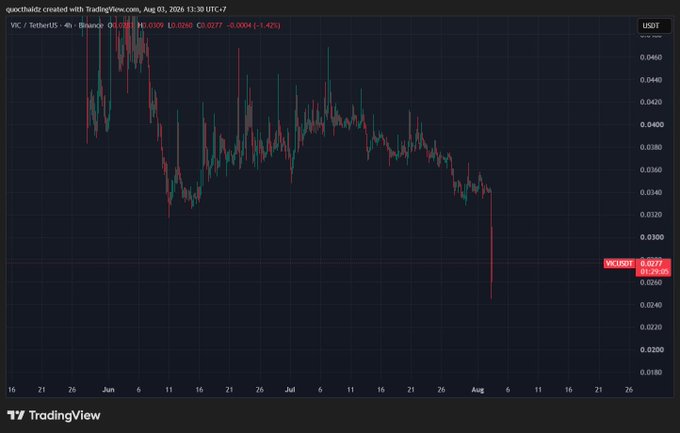Click the 0.0400 price axis label
The height and width of the screenshot is (433, 680).
coord(652,125)
